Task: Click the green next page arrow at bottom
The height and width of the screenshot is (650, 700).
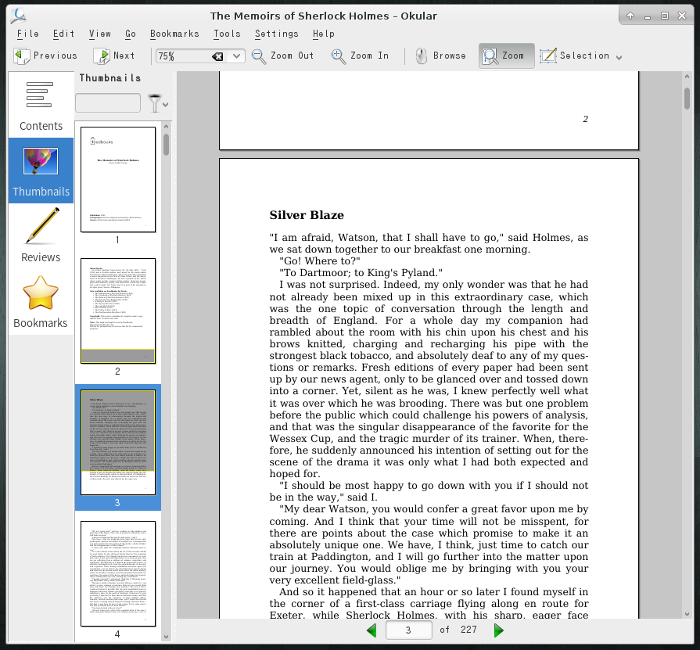Action: point(499,630)
